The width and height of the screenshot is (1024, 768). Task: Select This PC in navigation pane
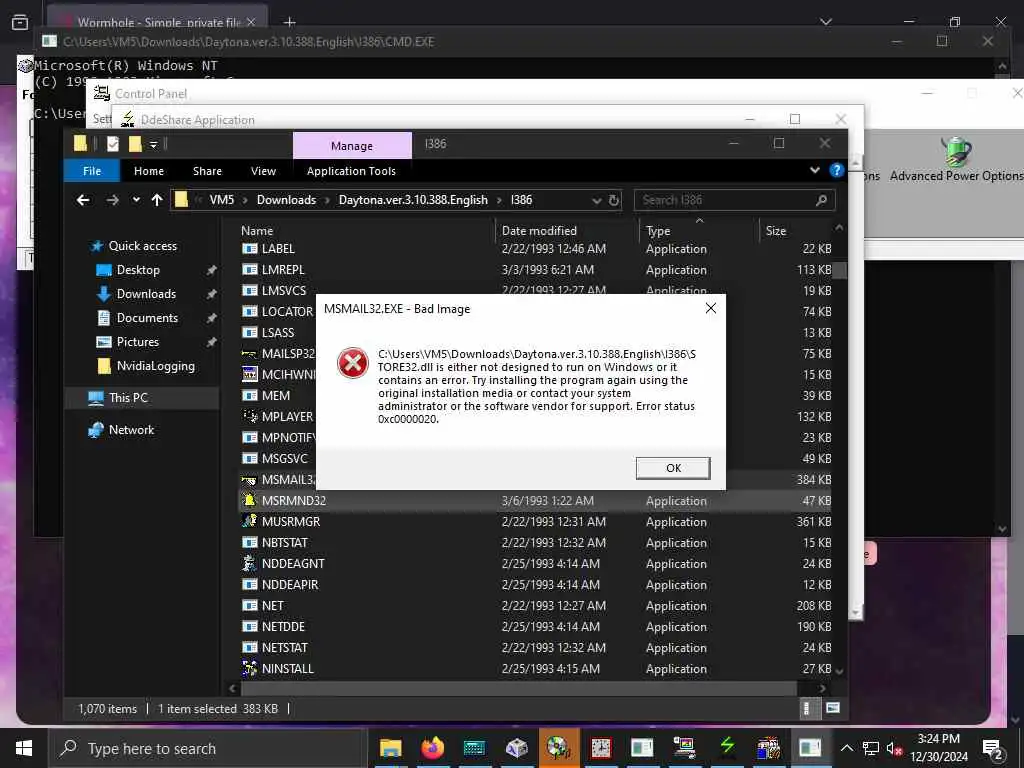pos(128,397)
